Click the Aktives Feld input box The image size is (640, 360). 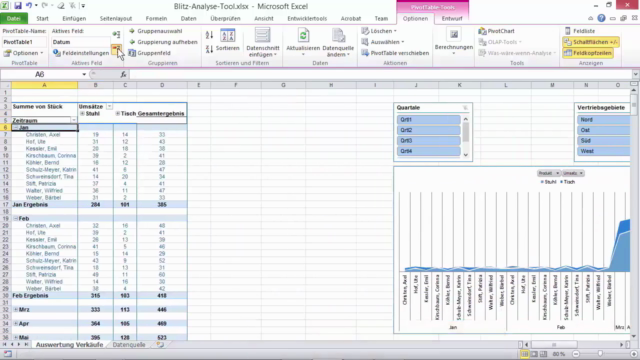[81, 42]
